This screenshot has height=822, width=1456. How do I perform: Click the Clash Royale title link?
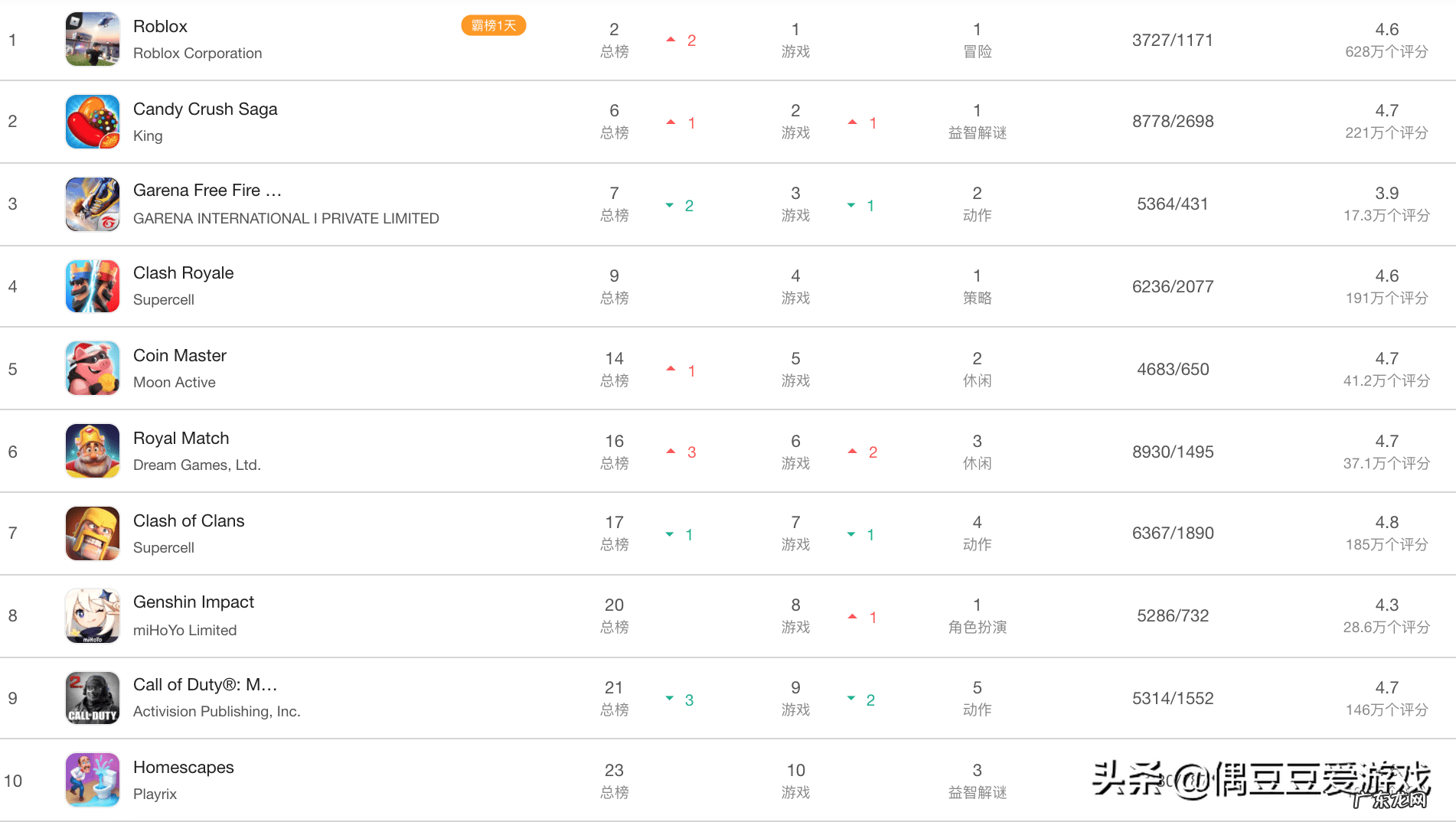183,273
